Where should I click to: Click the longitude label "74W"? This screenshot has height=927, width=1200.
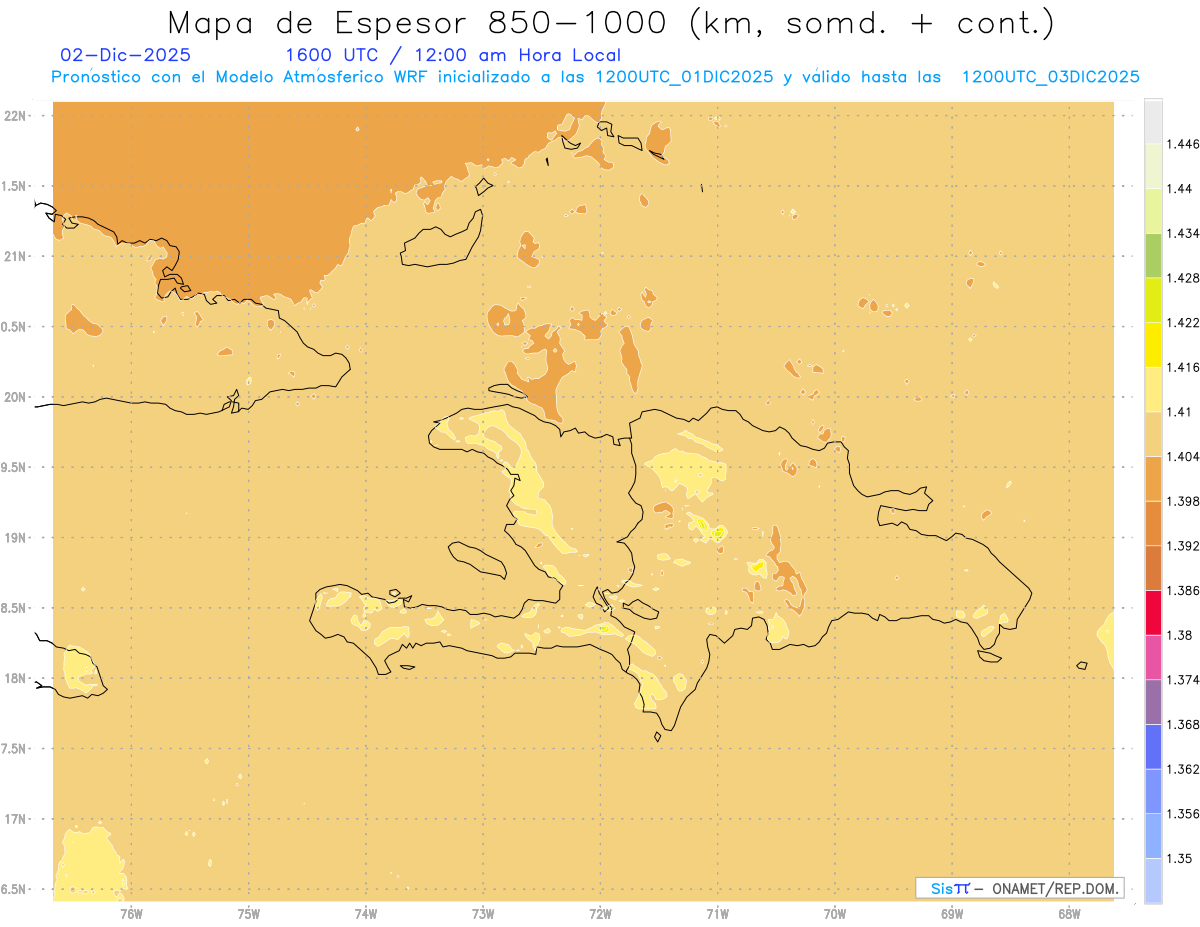click(366, 913)
